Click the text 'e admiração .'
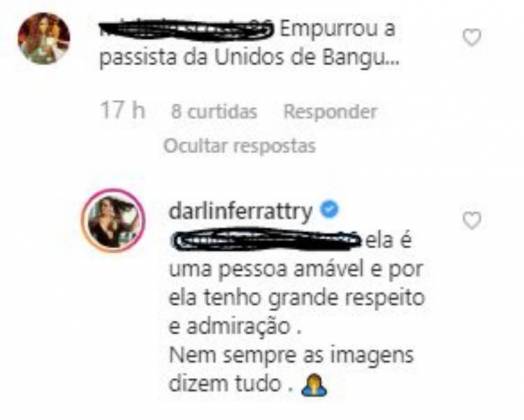Image resolution: width=524 pixels, height=420 pixels. (x=236, y=327)
